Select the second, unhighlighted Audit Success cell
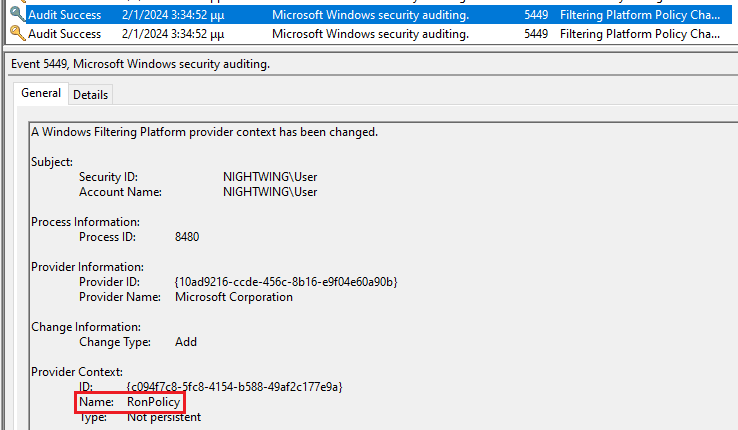This screenshot has width=738, height=430. pos(64,34)
